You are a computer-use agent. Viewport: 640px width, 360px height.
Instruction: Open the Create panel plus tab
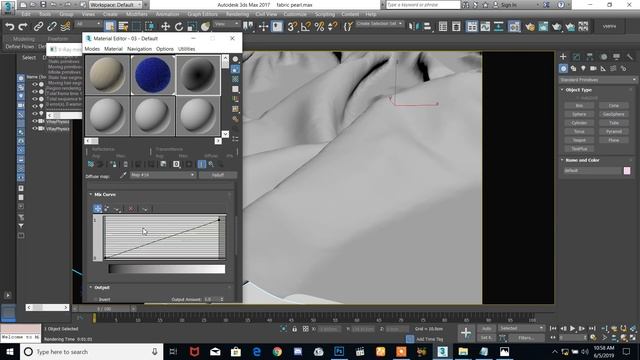click(x=563, y=57)
